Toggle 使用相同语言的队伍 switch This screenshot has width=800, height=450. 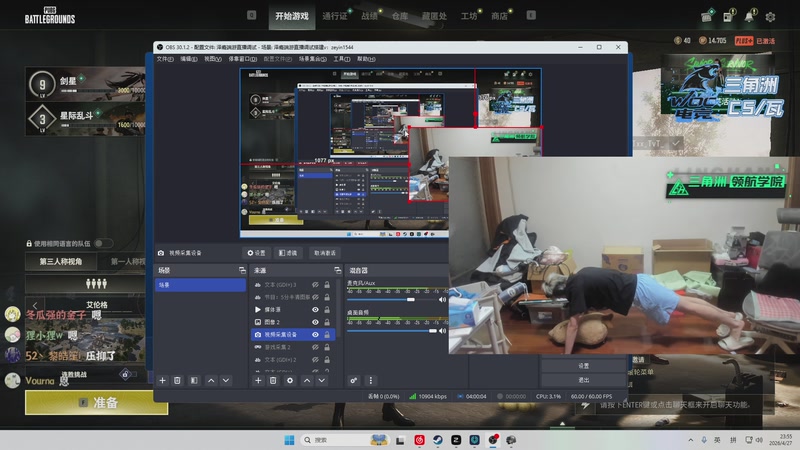pos(103,243)
